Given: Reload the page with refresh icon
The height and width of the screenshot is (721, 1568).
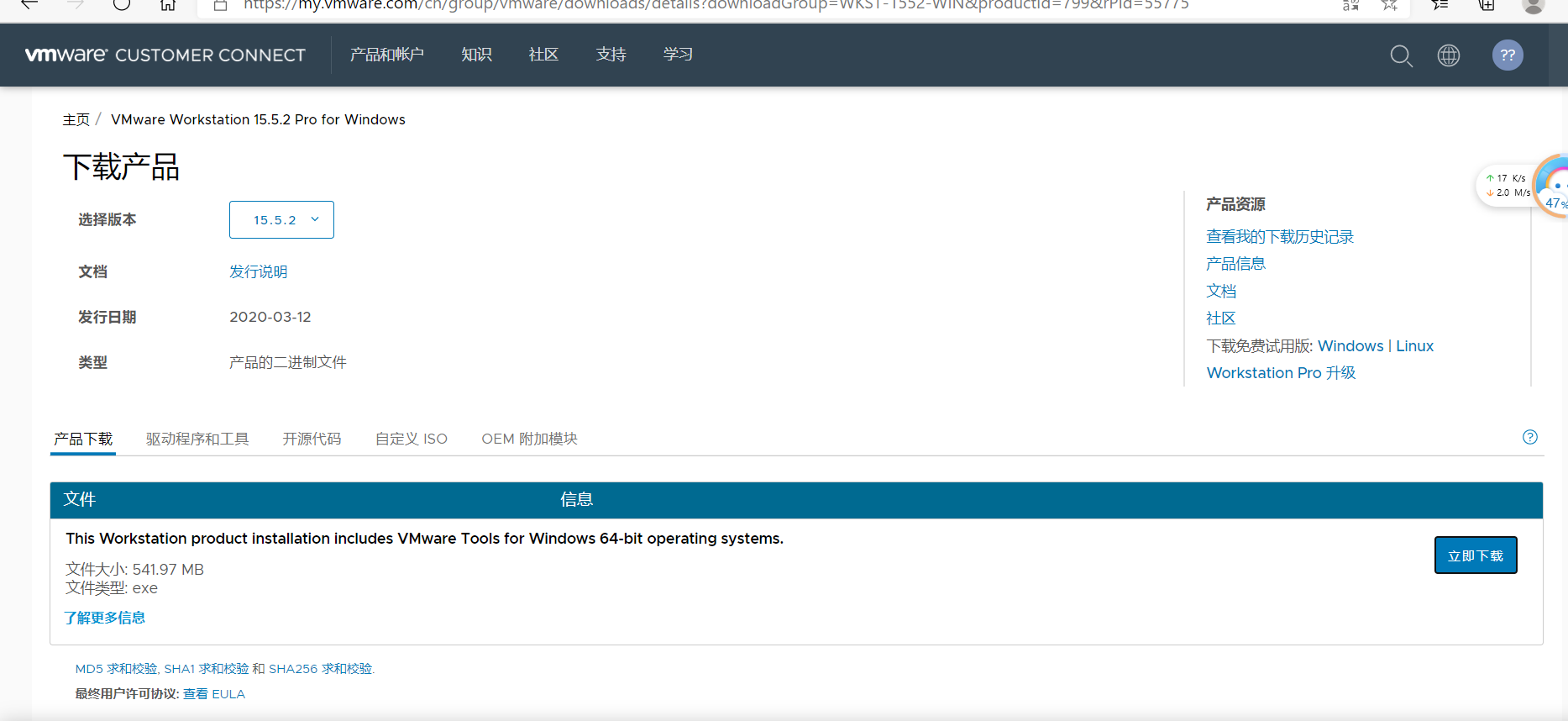Looking at the screenshot, I should point(122,4).
